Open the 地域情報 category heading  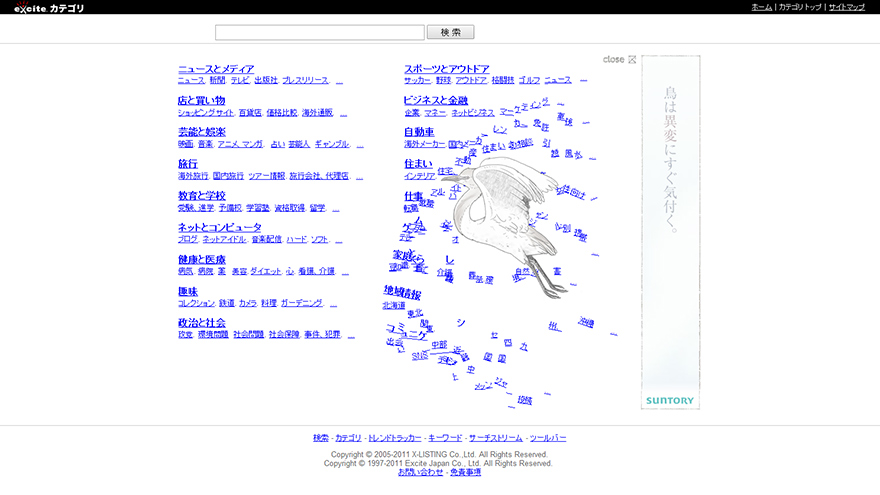(402, 292)
